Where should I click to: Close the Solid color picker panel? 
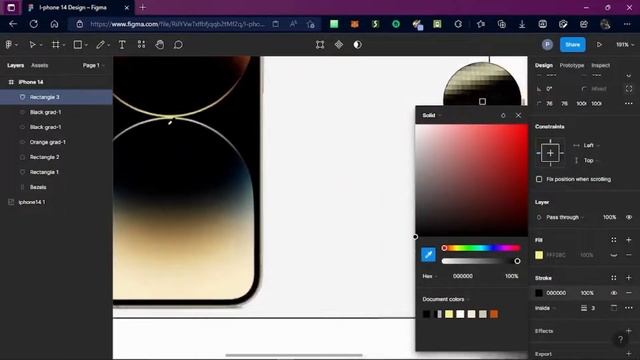click(518, 116)
